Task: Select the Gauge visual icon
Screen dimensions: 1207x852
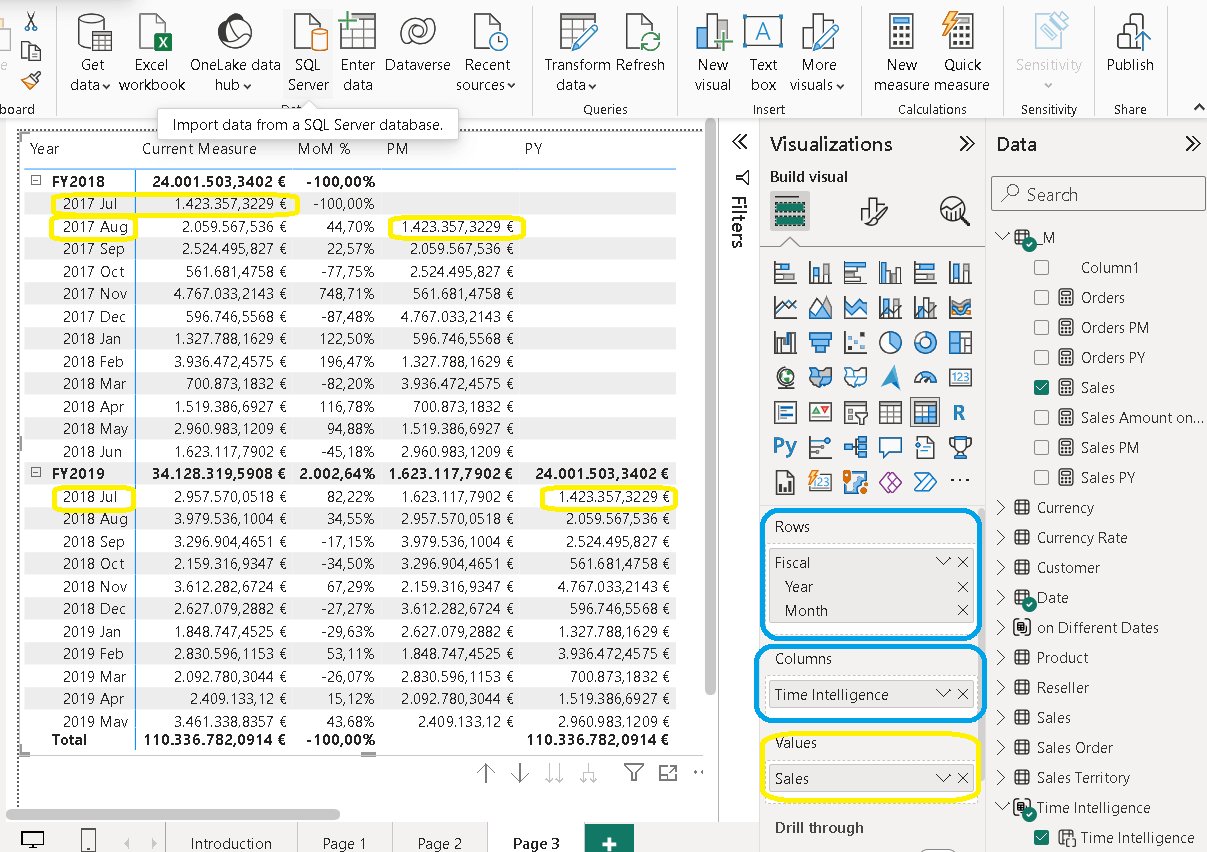Action: click(925, 377)
